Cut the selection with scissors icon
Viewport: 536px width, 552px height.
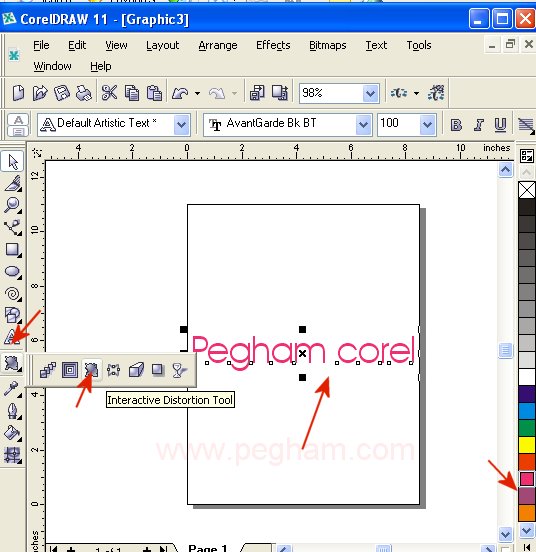(109, 93)
